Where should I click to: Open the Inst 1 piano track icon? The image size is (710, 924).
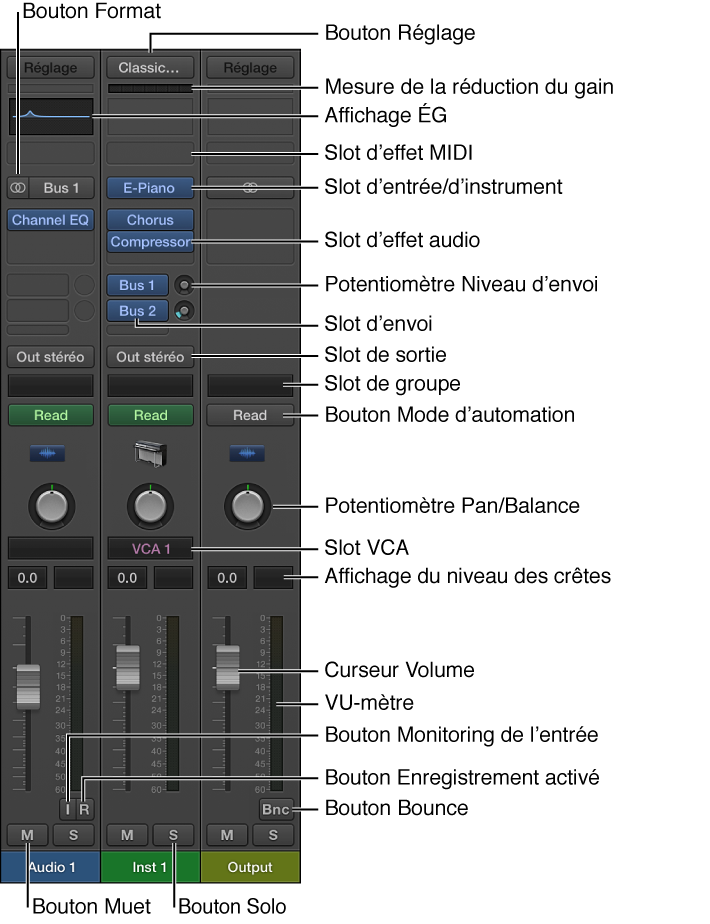tap(150, 453)
